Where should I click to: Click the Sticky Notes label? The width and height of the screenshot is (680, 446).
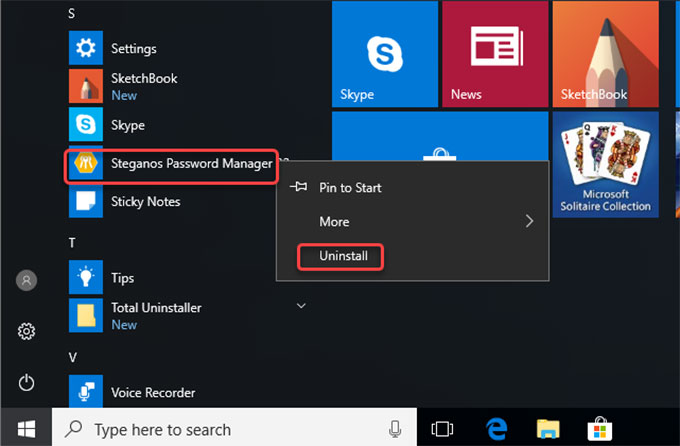click(x=145, y=201)
